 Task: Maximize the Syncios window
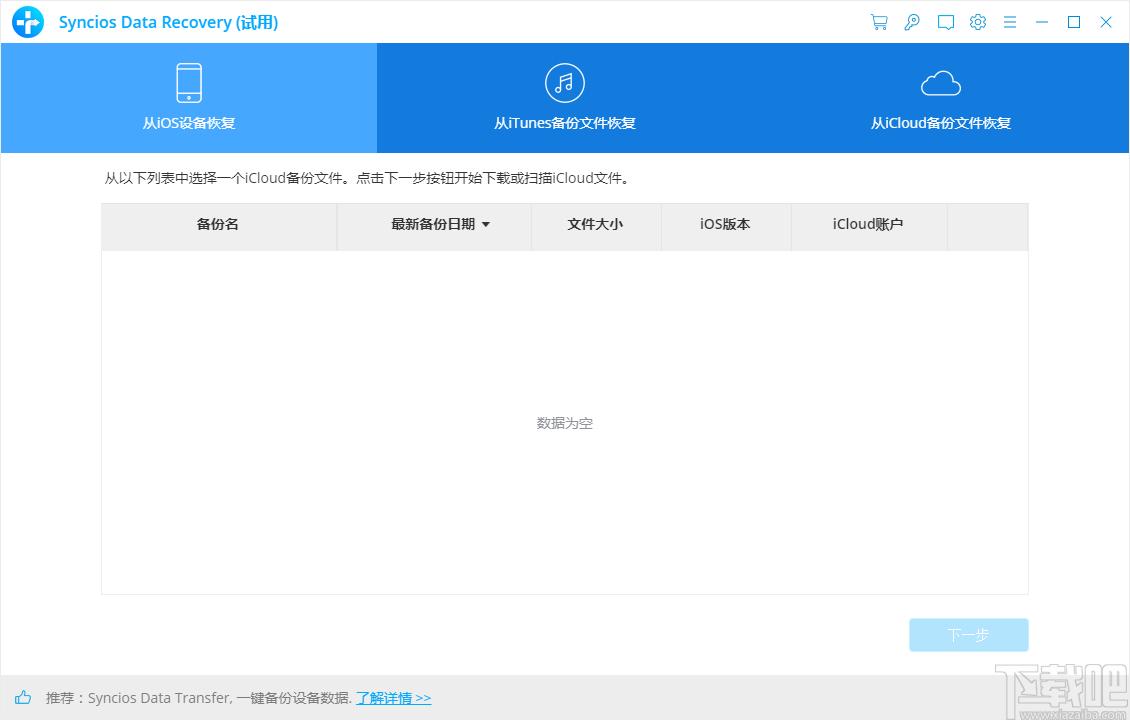coord(1074,22)
